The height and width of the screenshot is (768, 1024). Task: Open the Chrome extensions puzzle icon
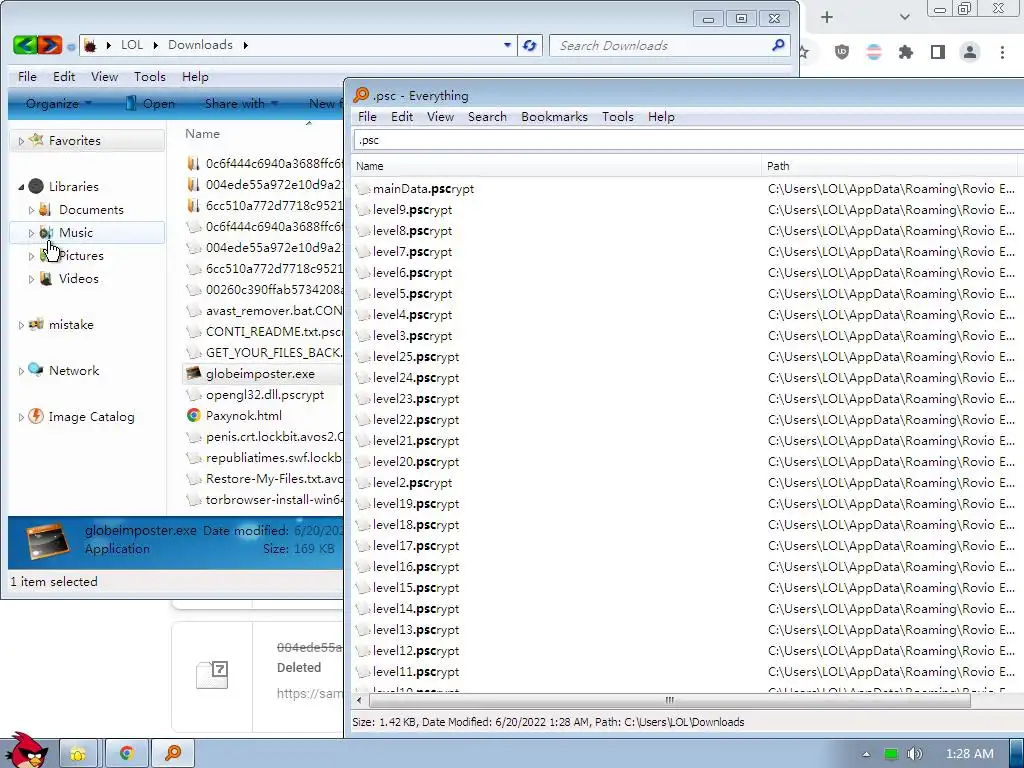906,52
